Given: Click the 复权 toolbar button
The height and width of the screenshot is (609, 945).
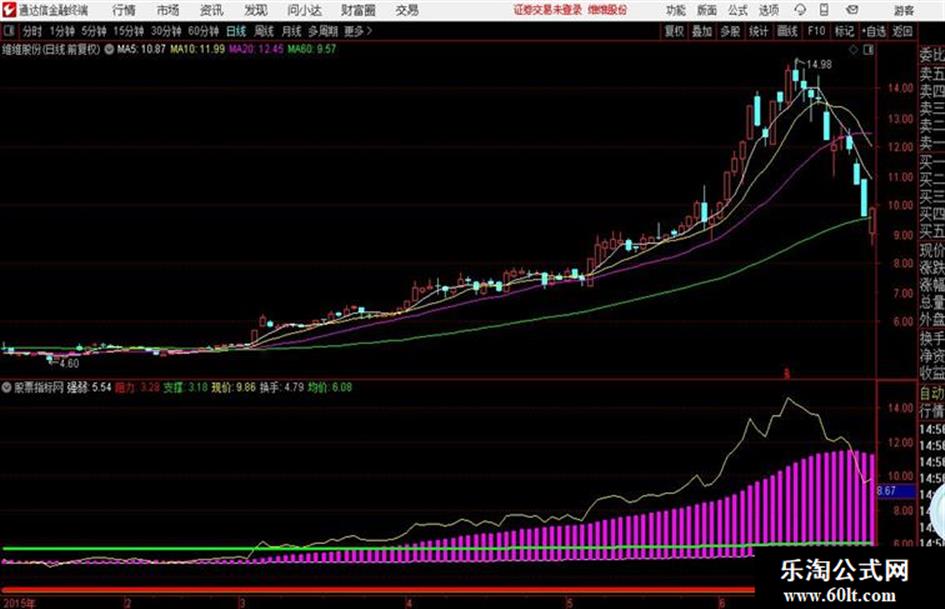Looking at the screenshot, I should pyautogui.click(x=674, y=31).
